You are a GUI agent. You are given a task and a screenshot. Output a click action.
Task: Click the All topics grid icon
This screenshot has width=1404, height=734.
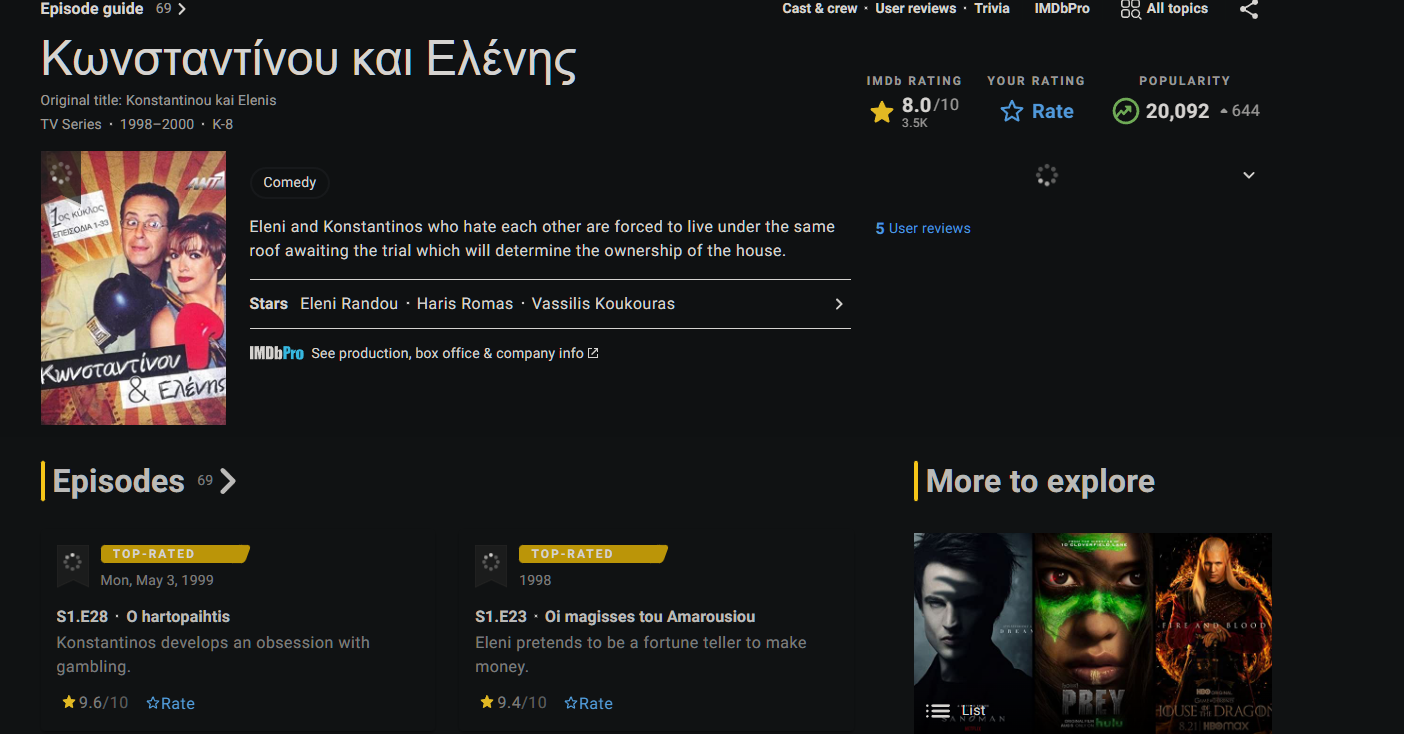[1130, 9]
